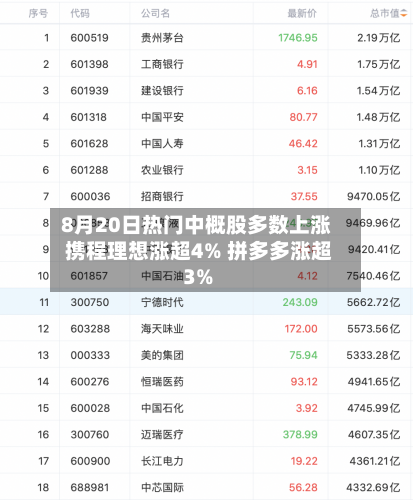Select stock code 688981
Image resolution: width=413 pixels, height=500 pixels.
(x=90, y=488)
